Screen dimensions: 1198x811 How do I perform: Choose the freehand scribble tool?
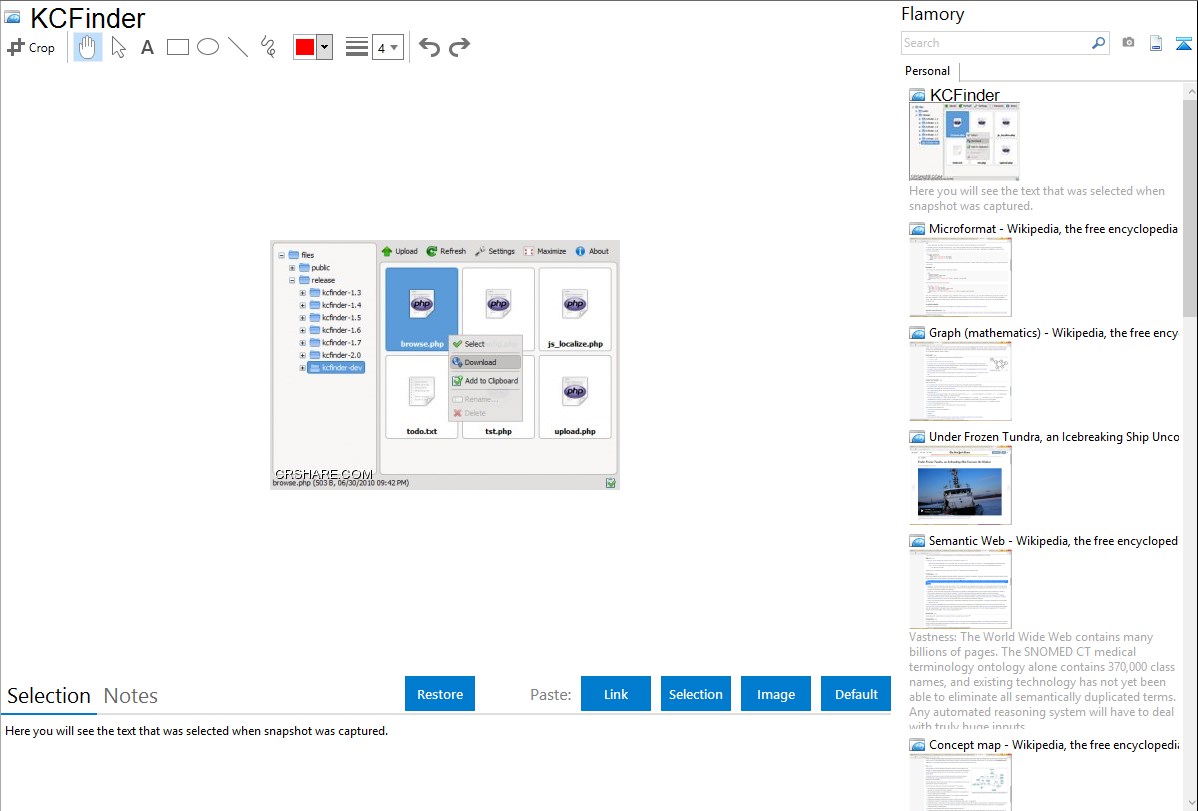click(x=268, y=47)
